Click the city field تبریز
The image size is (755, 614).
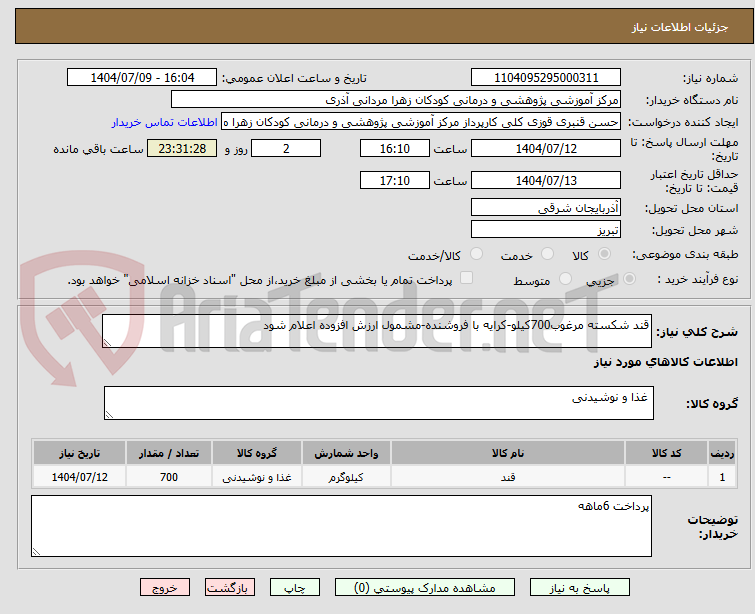[x=546, y=230]
